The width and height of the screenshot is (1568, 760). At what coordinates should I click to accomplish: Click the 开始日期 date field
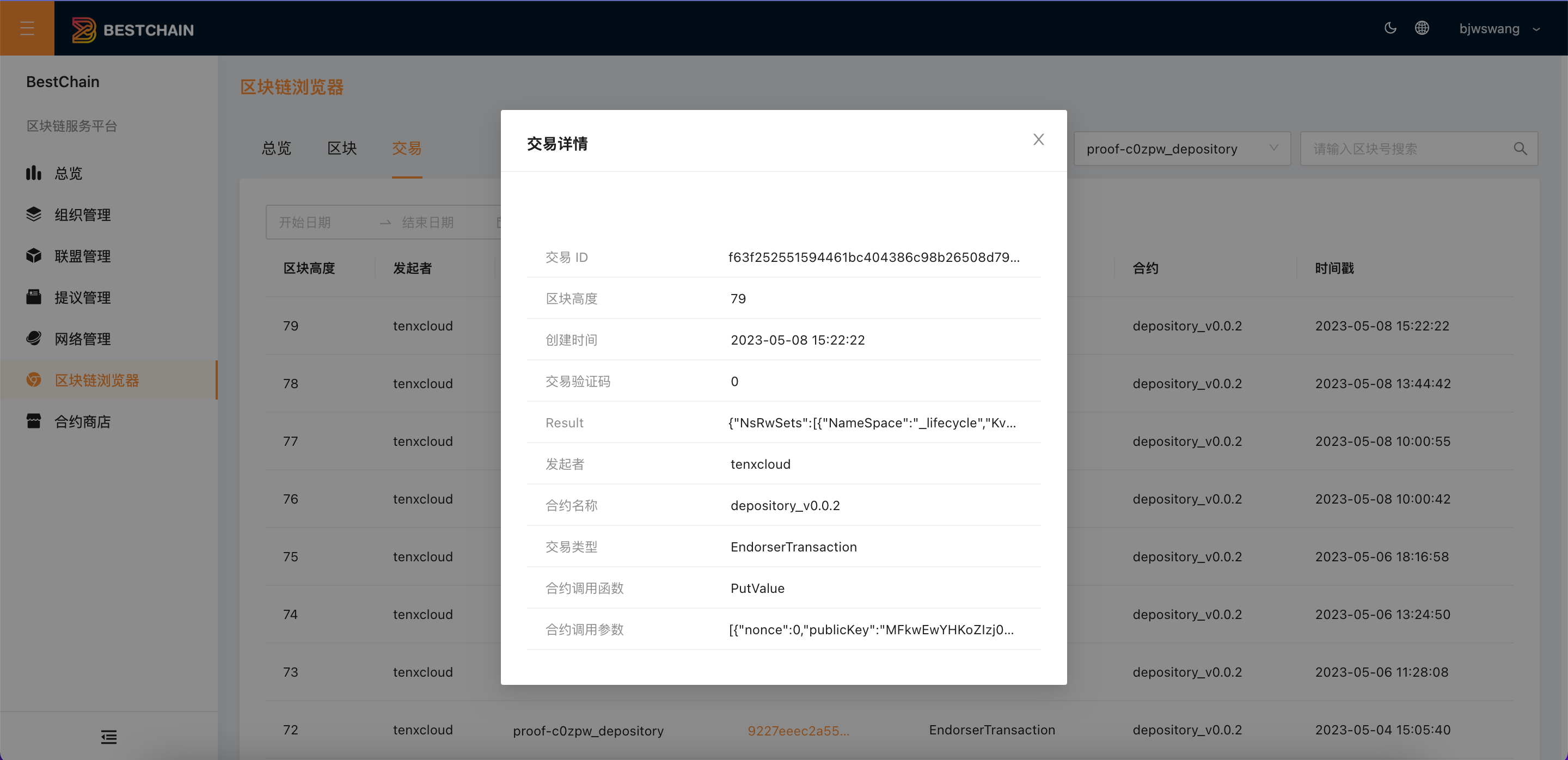pyautogui.click(x=305, y=222)
